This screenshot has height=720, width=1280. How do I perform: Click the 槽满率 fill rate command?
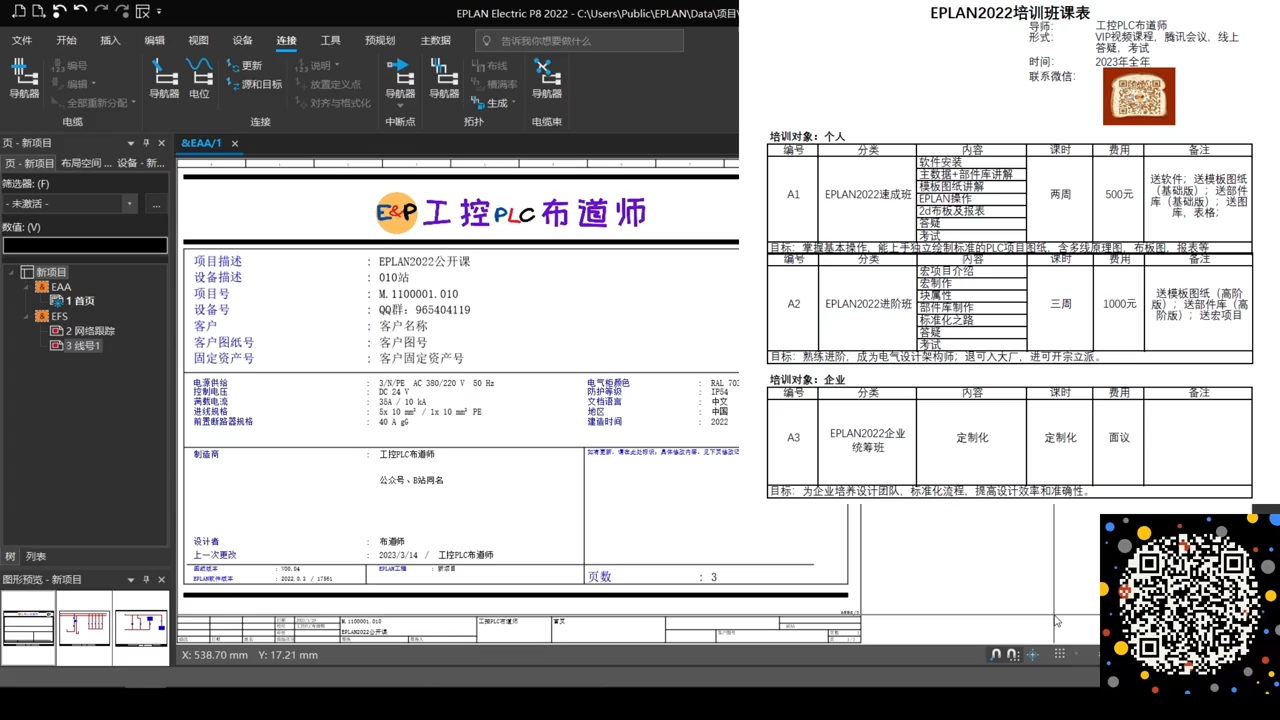click(x=494, y=84)
